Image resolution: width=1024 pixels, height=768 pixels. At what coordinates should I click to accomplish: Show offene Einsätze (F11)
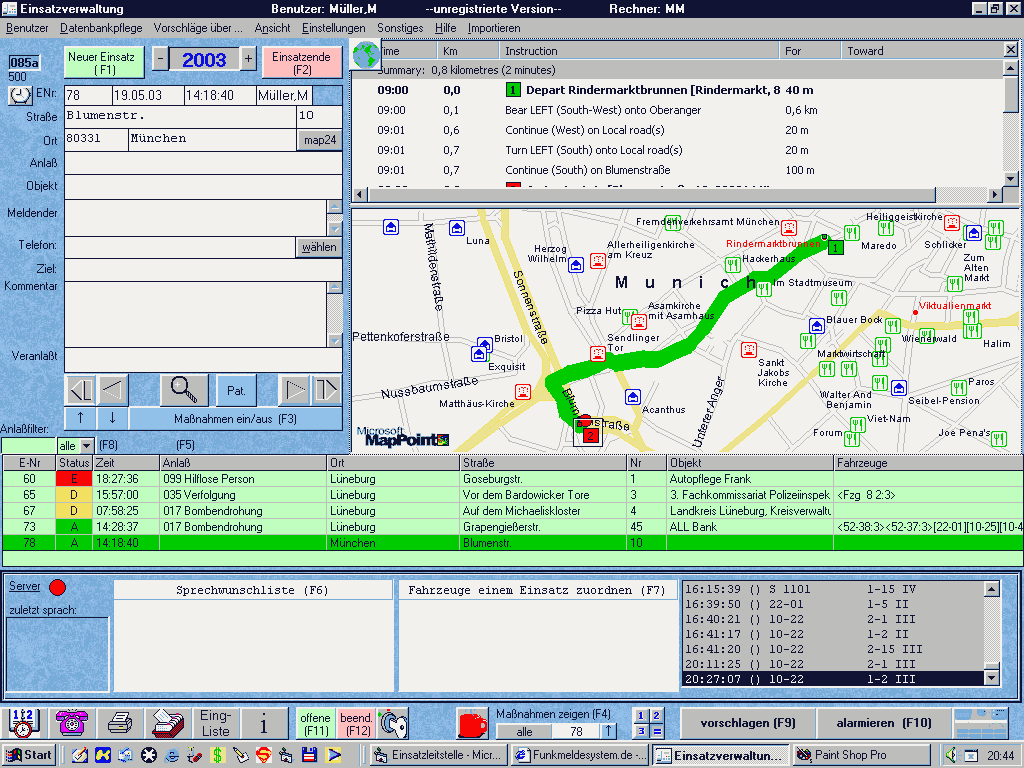(315, 723)
